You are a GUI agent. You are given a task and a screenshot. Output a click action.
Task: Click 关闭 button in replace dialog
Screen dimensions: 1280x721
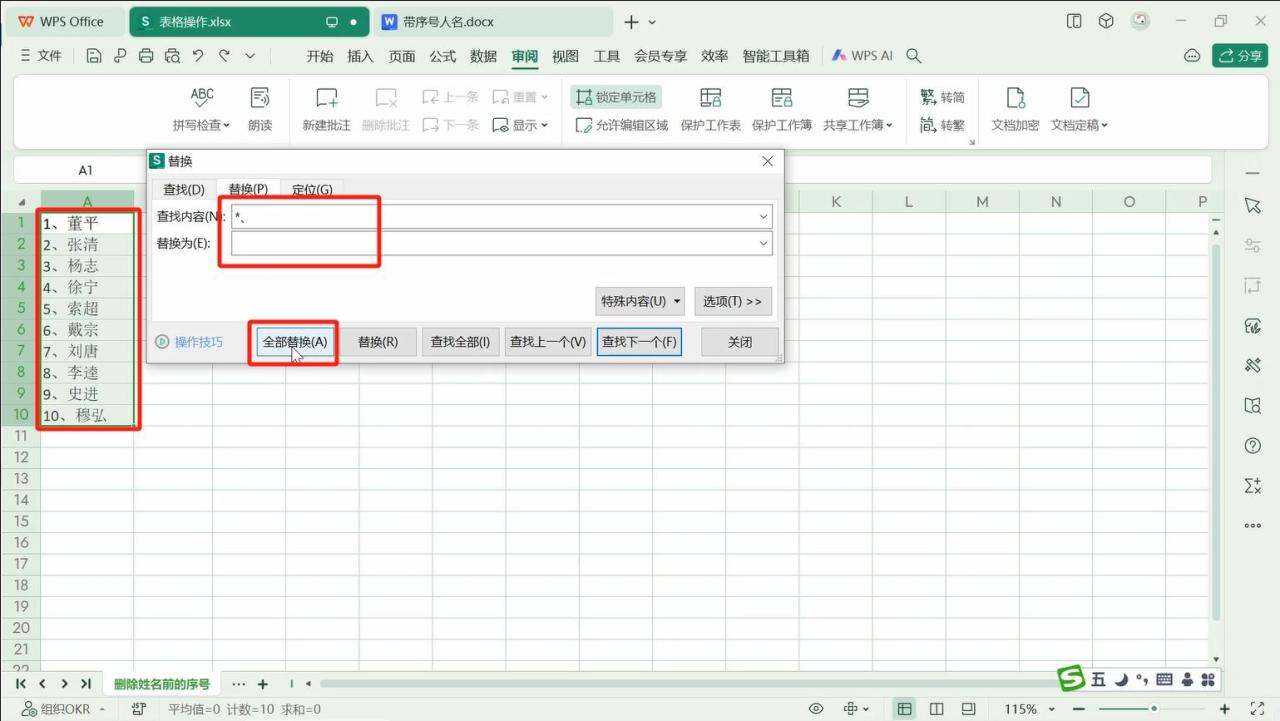pyautogui.click(x=740, y=342)
